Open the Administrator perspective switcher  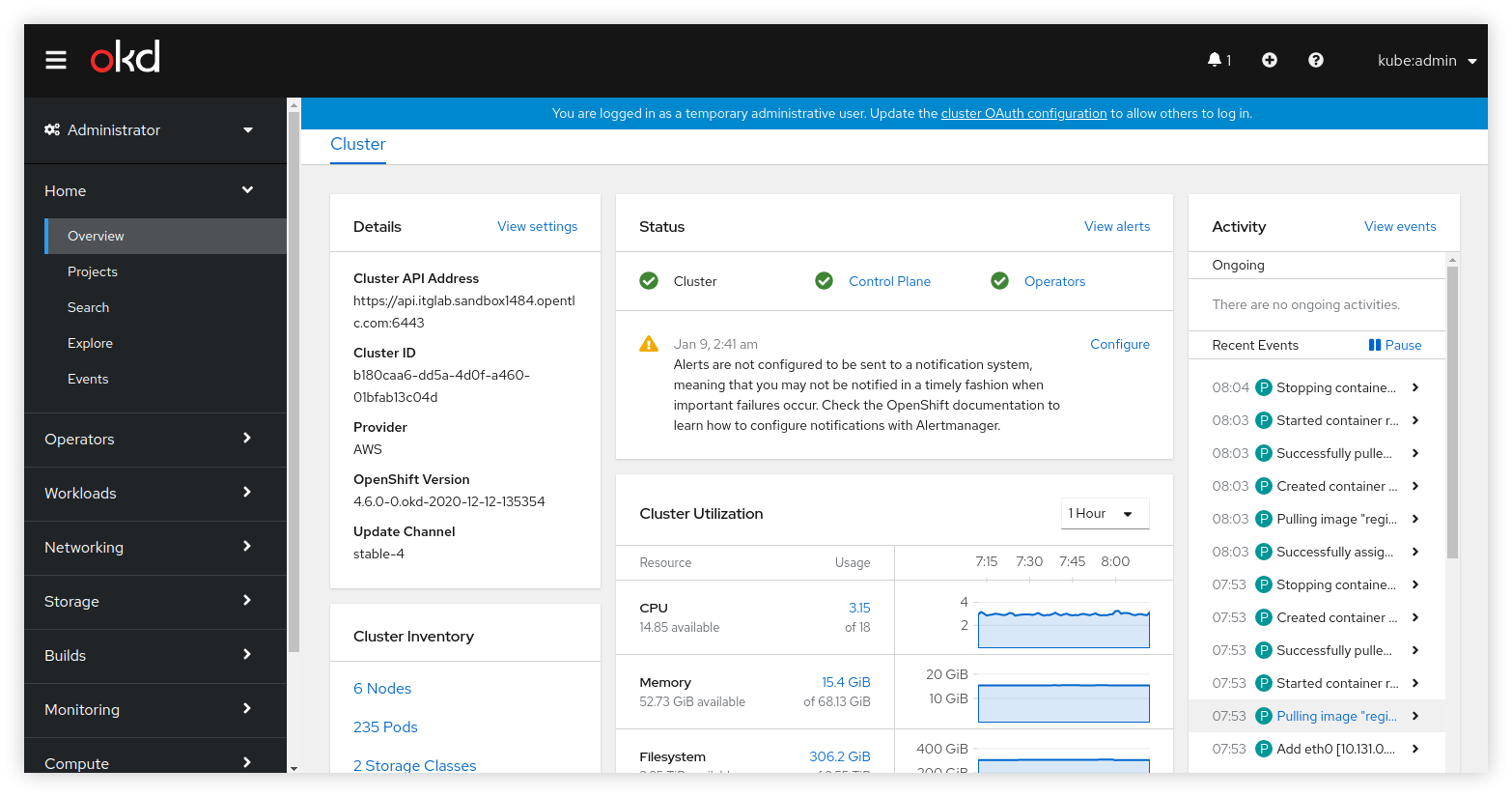pos(150,129)
